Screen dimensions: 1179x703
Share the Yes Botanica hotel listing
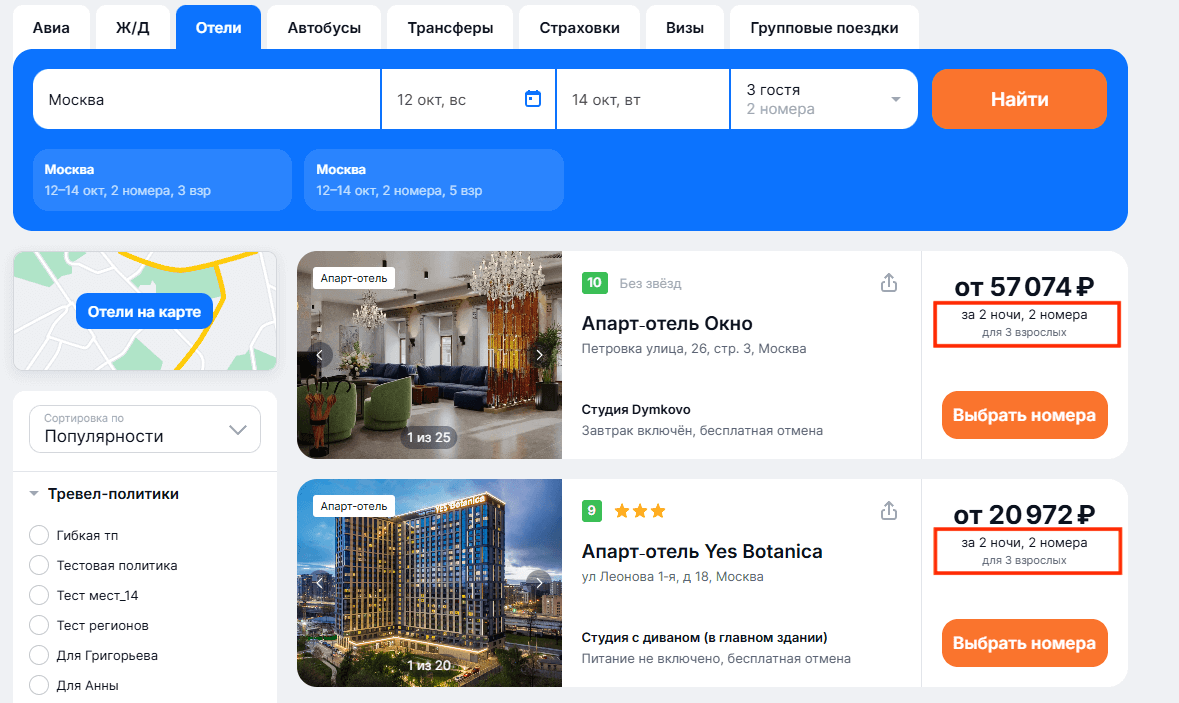(x=889, y=511)
